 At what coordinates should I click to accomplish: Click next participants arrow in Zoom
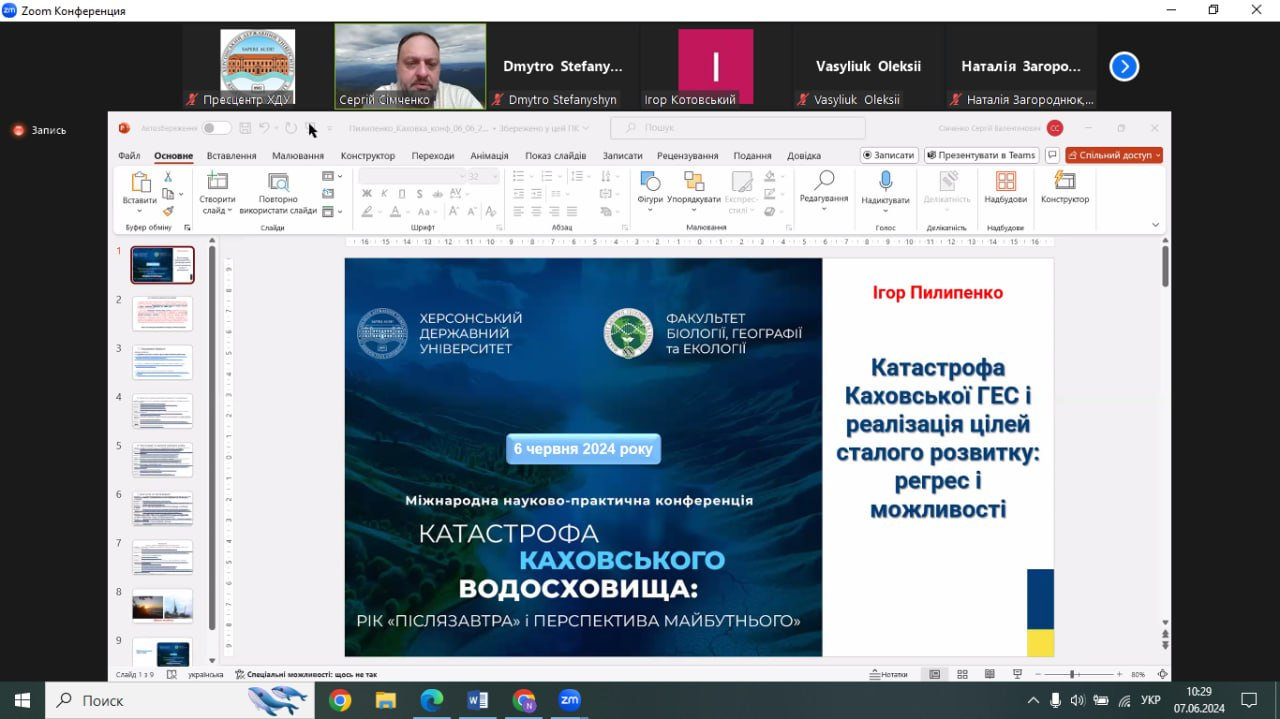1124,67
